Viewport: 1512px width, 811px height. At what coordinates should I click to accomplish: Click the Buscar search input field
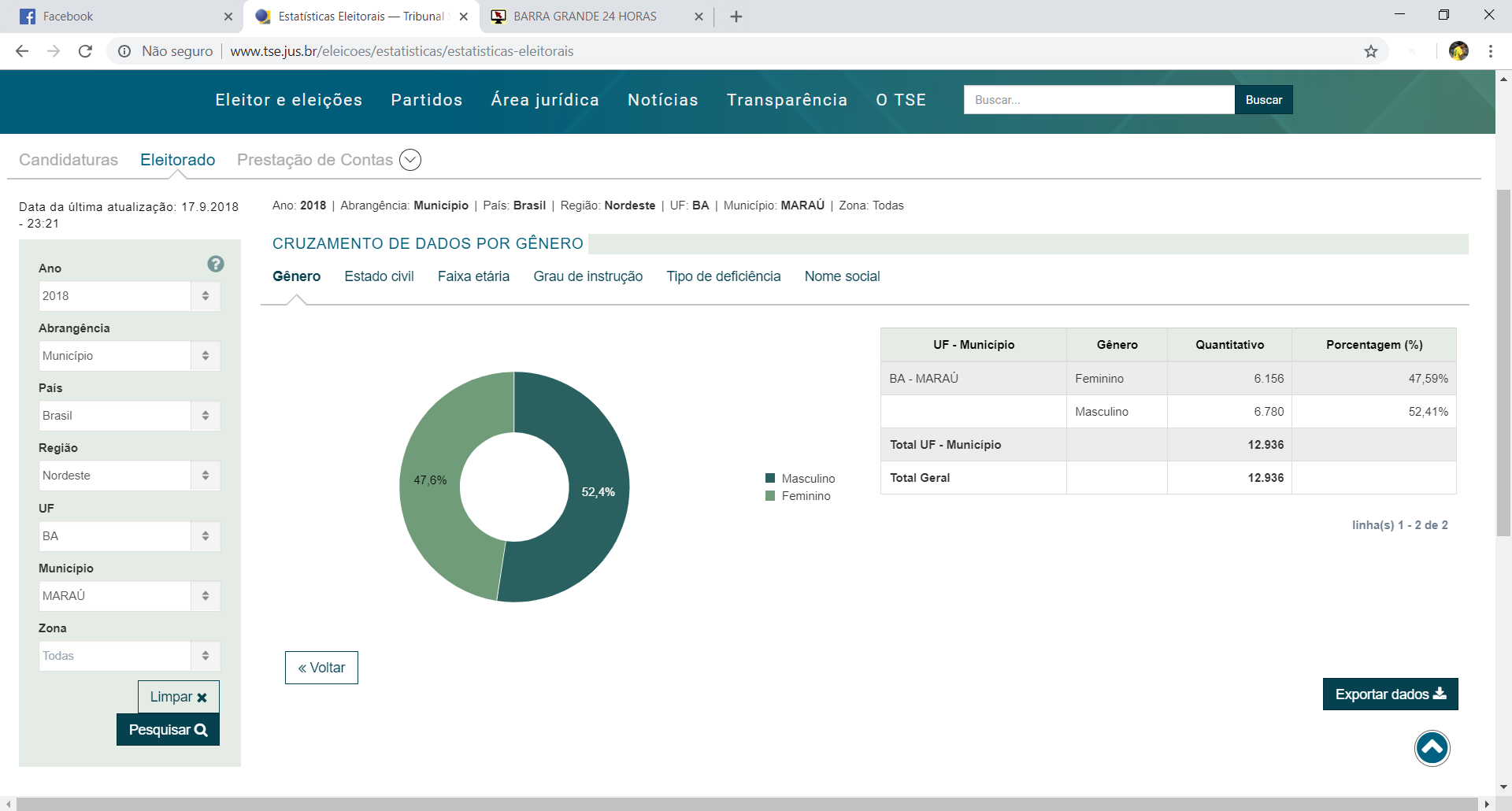pyautogui.click(x=1099, y=100)
